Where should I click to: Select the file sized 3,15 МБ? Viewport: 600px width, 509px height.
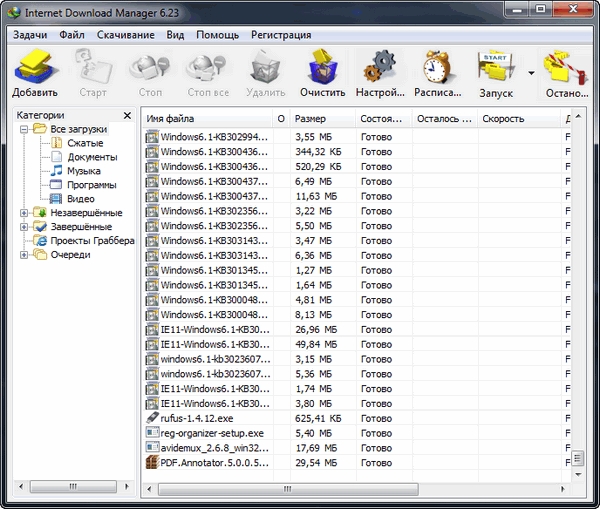(x=358, y=359)
